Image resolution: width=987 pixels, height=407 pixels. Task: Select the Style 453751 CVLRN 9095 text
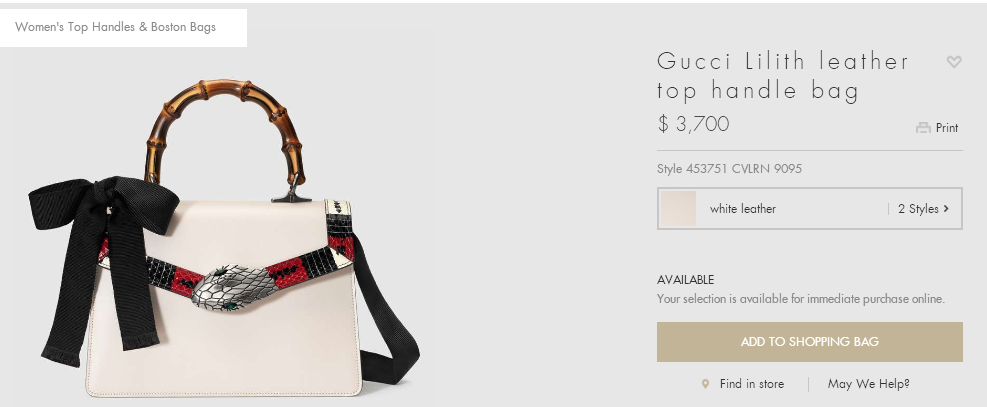point(730,169)
